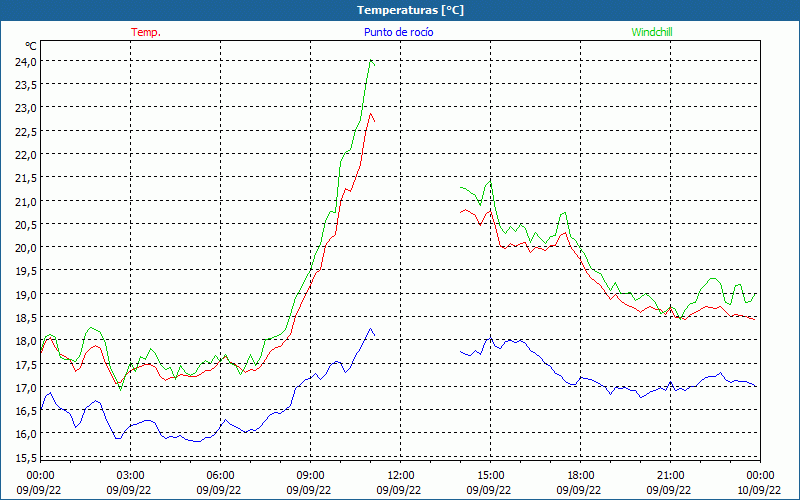Click the 20,0 y-axis value
Image resolution: width=800 pixels, height=500 pixels.
(26, 248)
